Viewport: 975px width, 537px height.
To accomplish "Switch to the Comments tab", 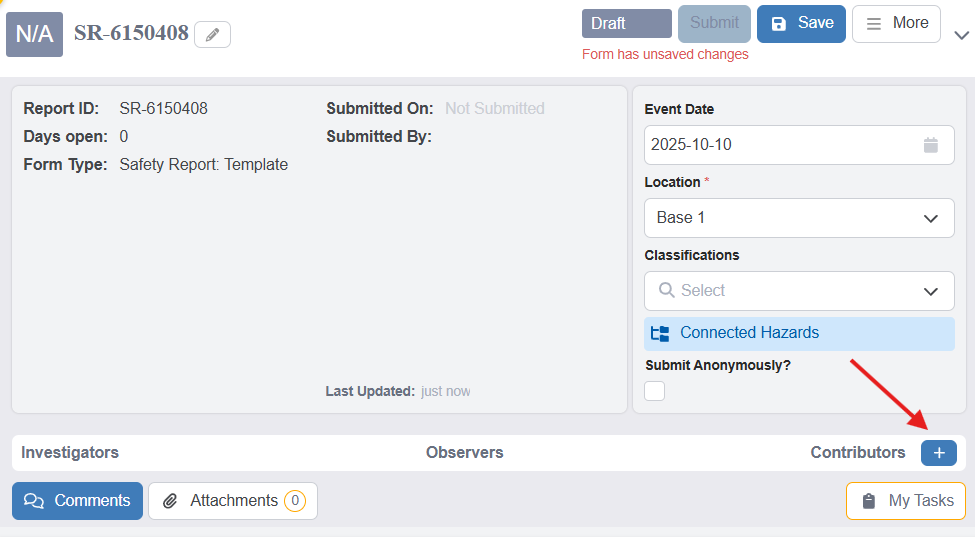I will [x=77, y=501].
